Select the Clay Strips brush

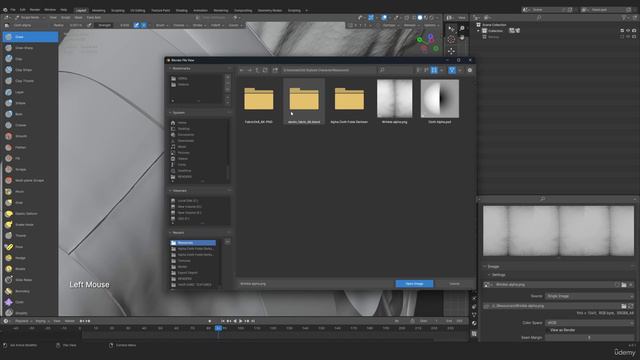tap(30, 70)
